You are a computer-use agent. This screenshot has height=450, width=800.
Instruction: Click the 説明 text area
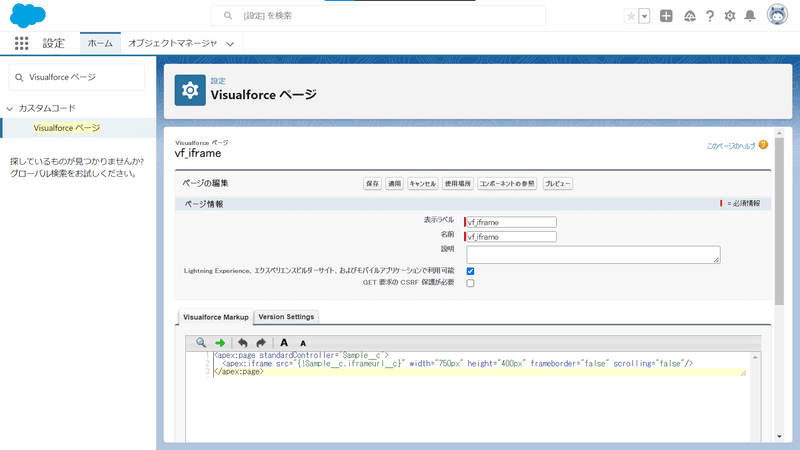(x=593, y=255)
